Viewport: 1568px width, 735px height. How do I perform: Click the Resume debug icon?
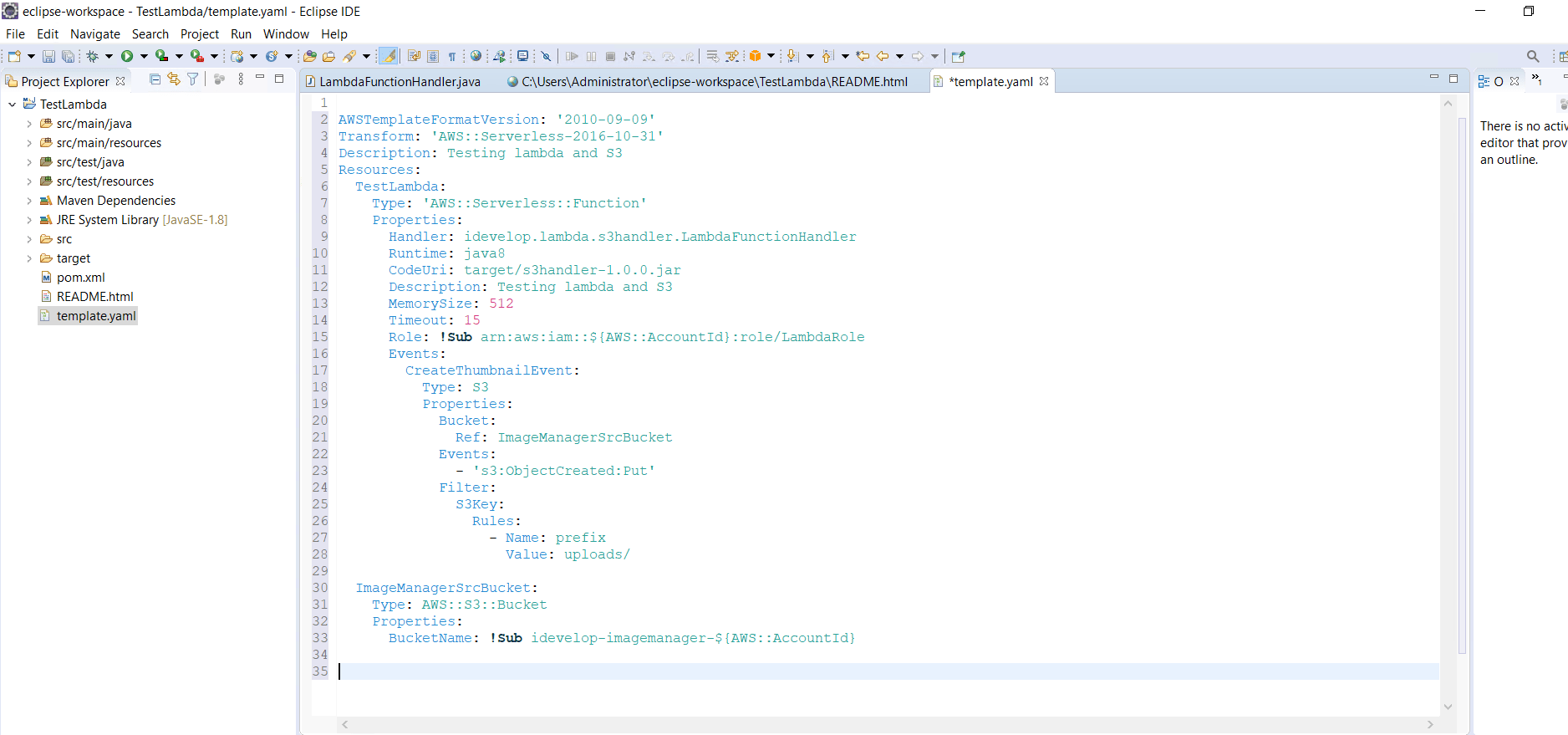click(572, 56)
